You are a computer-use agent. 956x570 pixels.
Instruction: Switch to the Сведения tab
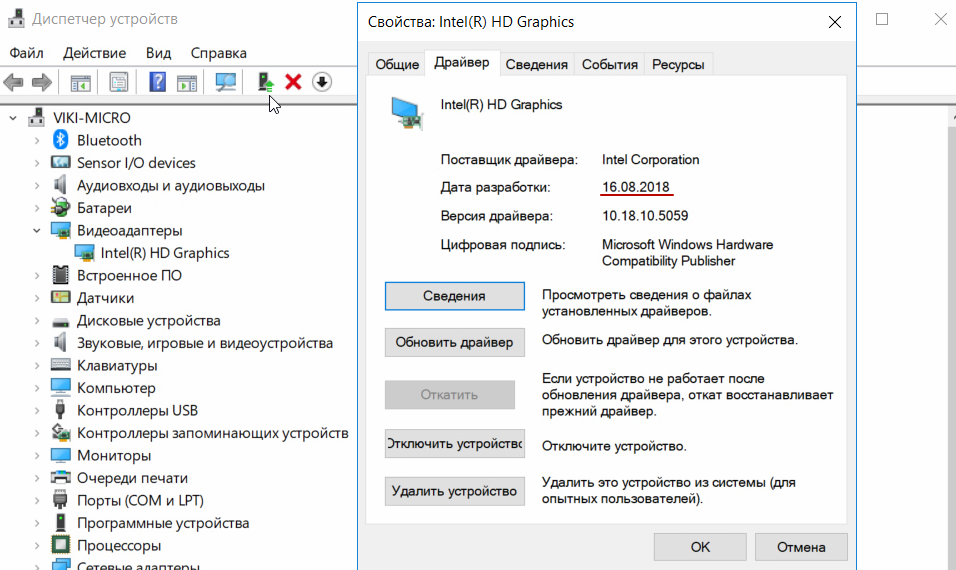(537, 64)
